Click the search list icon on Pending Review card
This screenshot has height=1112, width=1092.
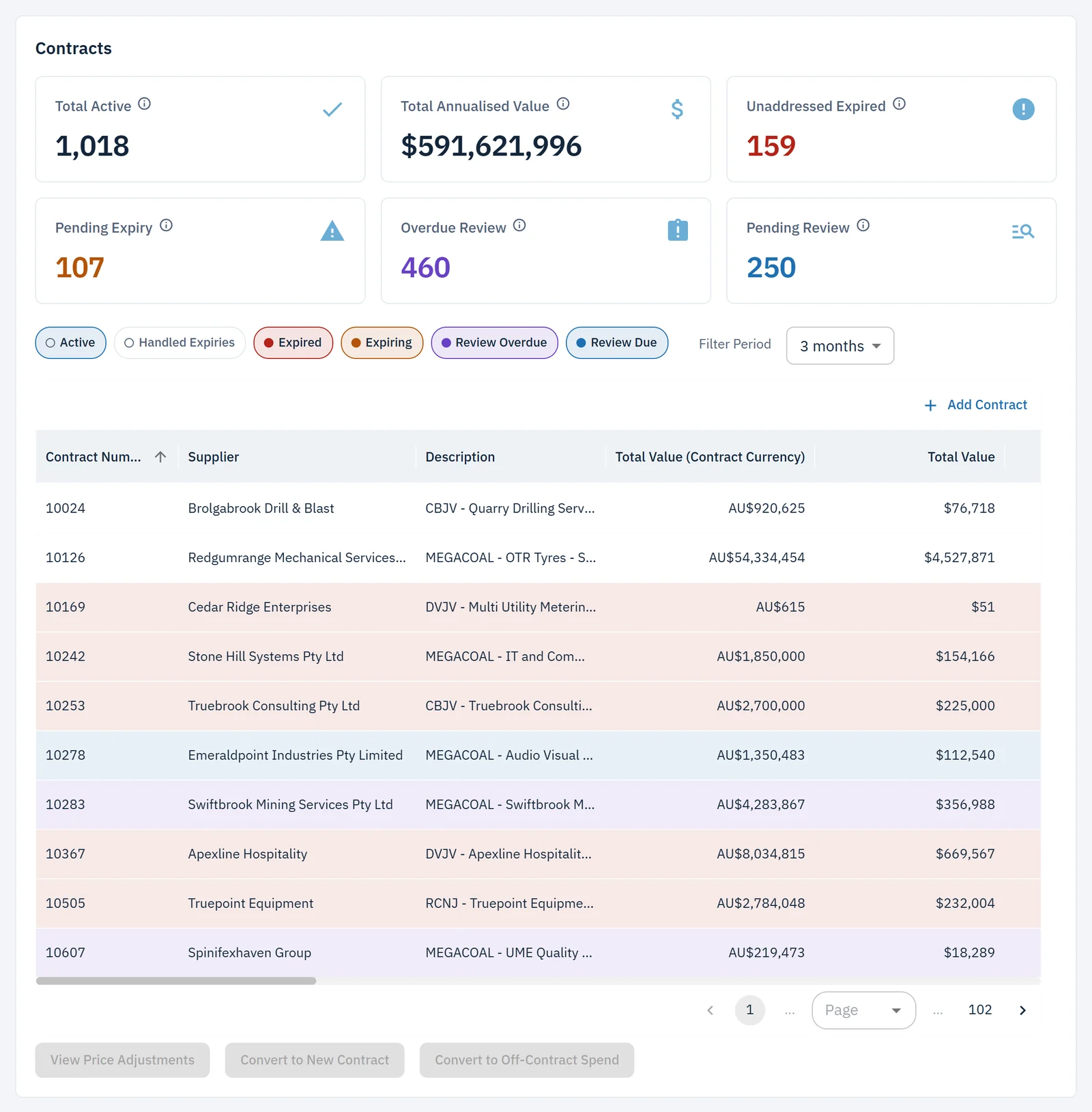[x=1023, y=231]
